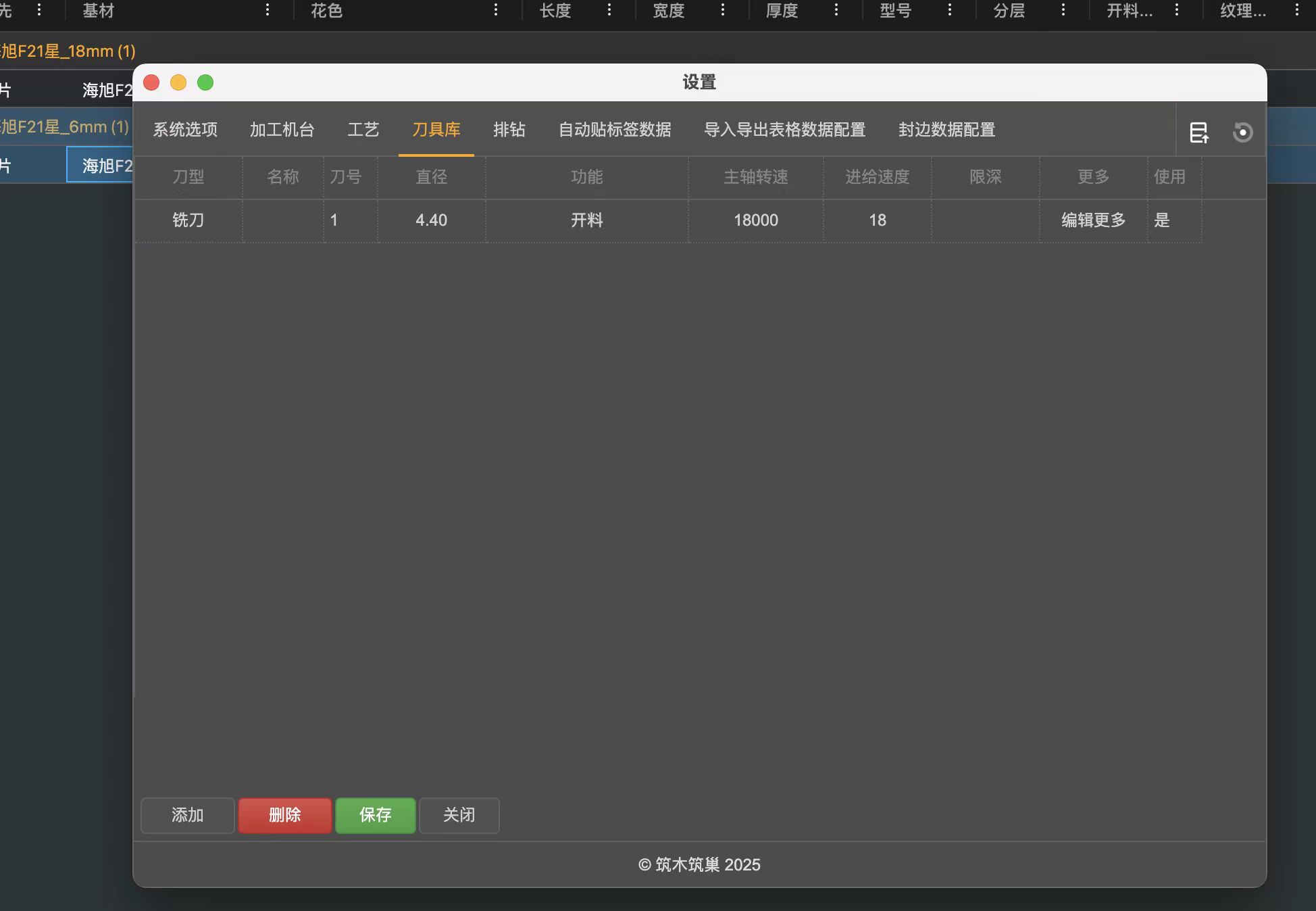Switch to the 工艺 tab
Image resolution: width=1316 pixels, height=911 pixels.
tap(363, 130)
